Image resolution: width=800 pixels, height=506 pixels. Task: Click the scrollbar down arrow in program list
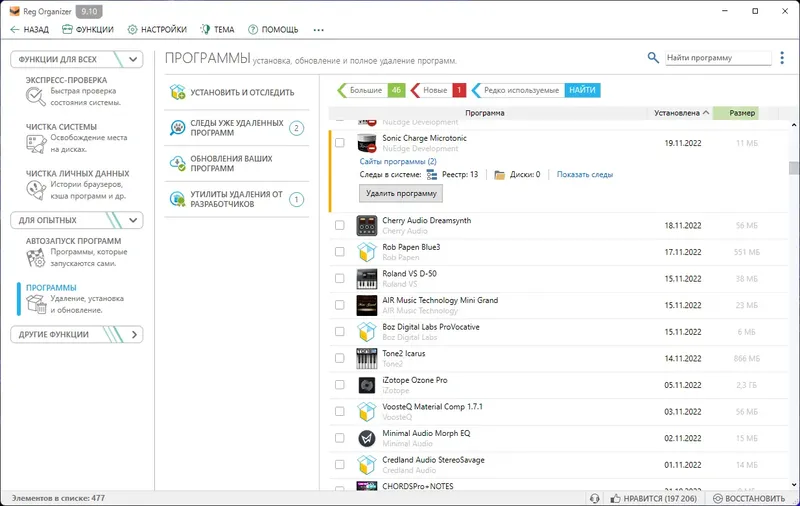(793, 485)
